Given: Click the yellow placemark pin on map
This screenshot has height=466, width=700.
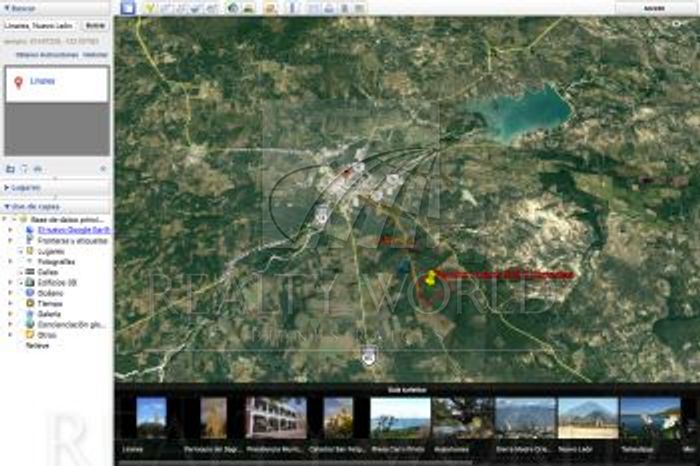Looking at the screenshot, I should (431, 277).
